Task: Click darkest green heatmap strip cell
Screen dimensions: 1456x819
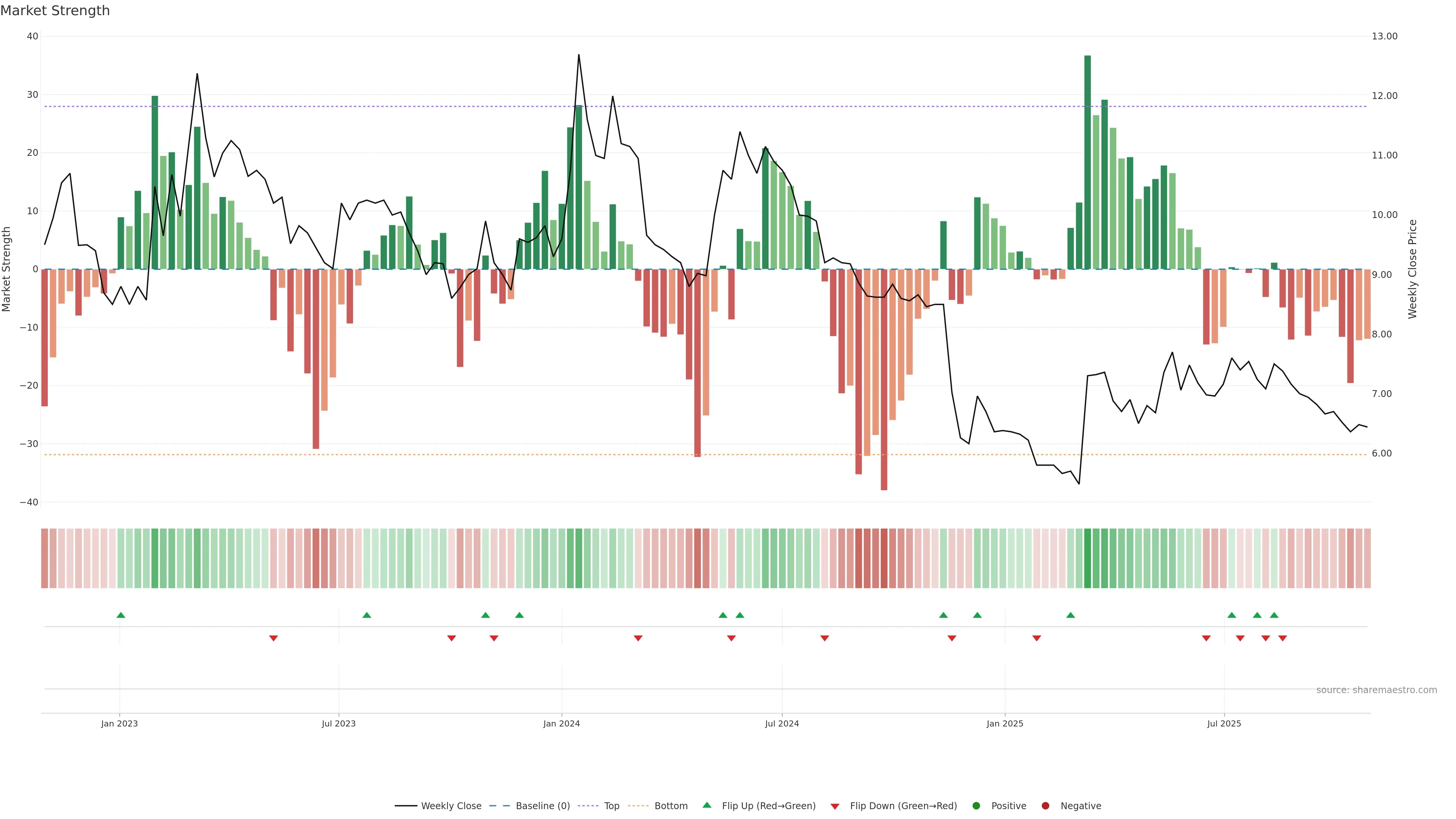Action: click(x=1087, y=559)
